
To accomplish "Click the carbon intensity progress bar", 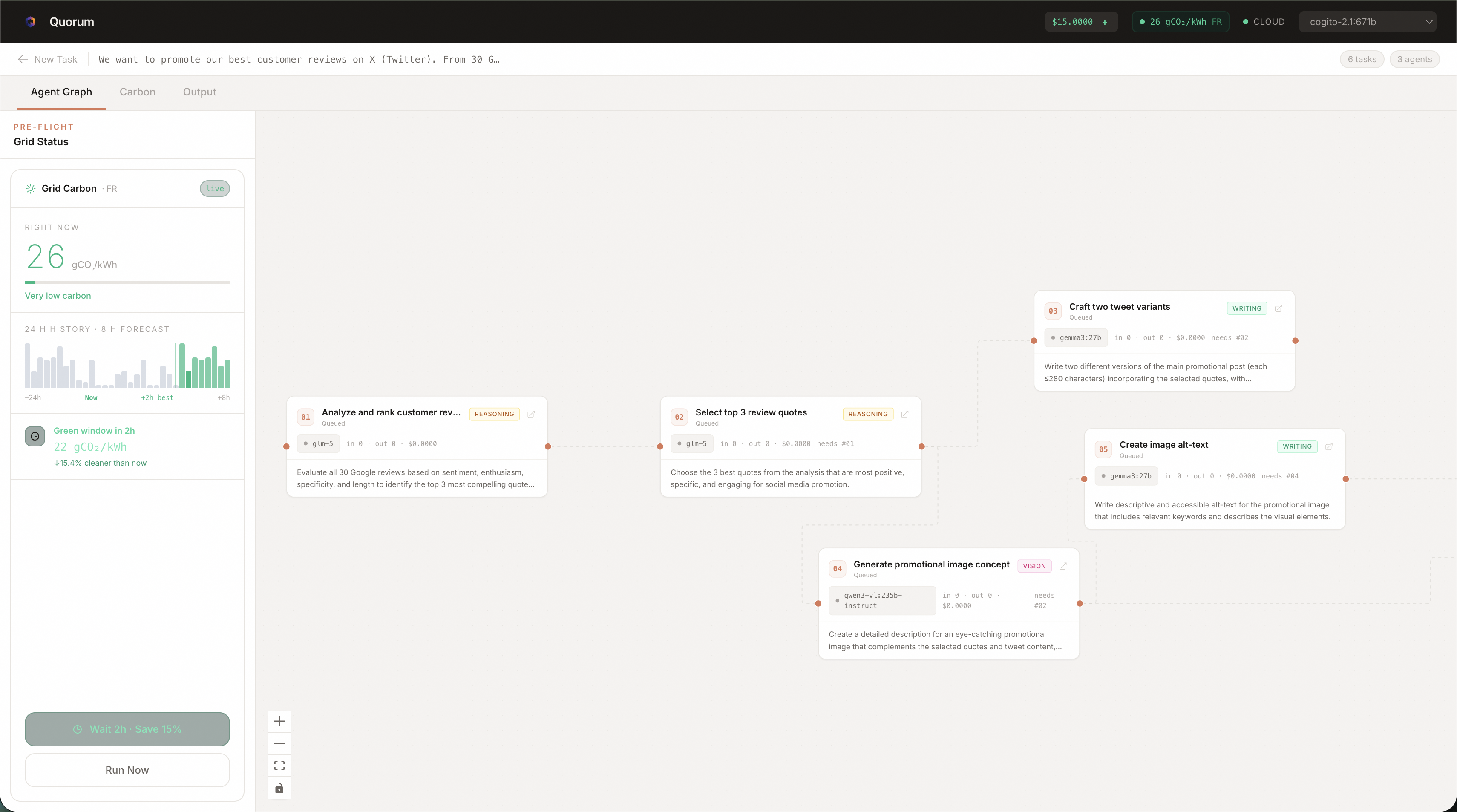I will point(127,282).
